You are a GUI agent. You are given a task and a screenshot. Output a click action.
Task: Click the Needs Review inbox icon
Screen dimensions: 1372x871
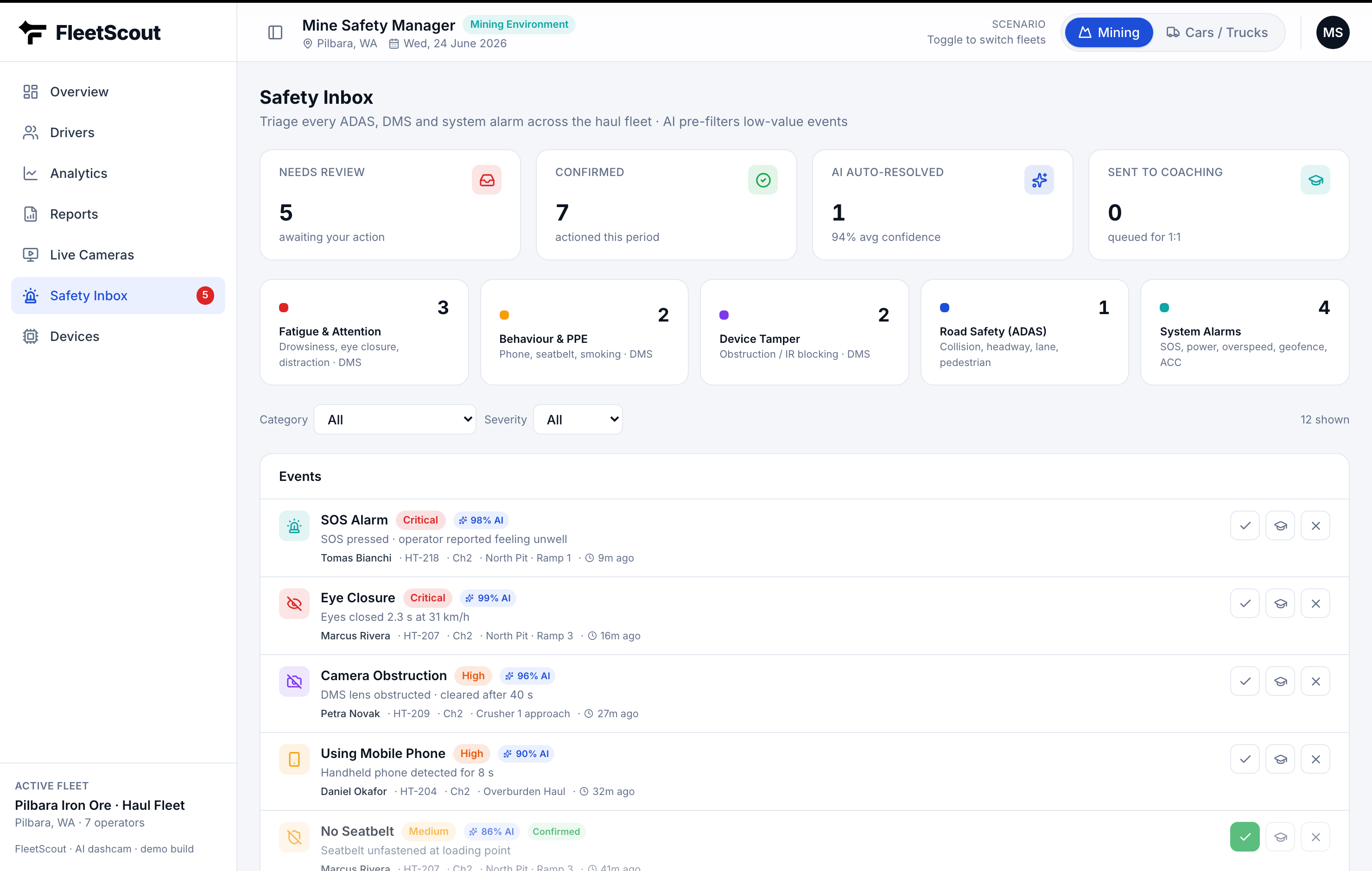coord(486,180)
